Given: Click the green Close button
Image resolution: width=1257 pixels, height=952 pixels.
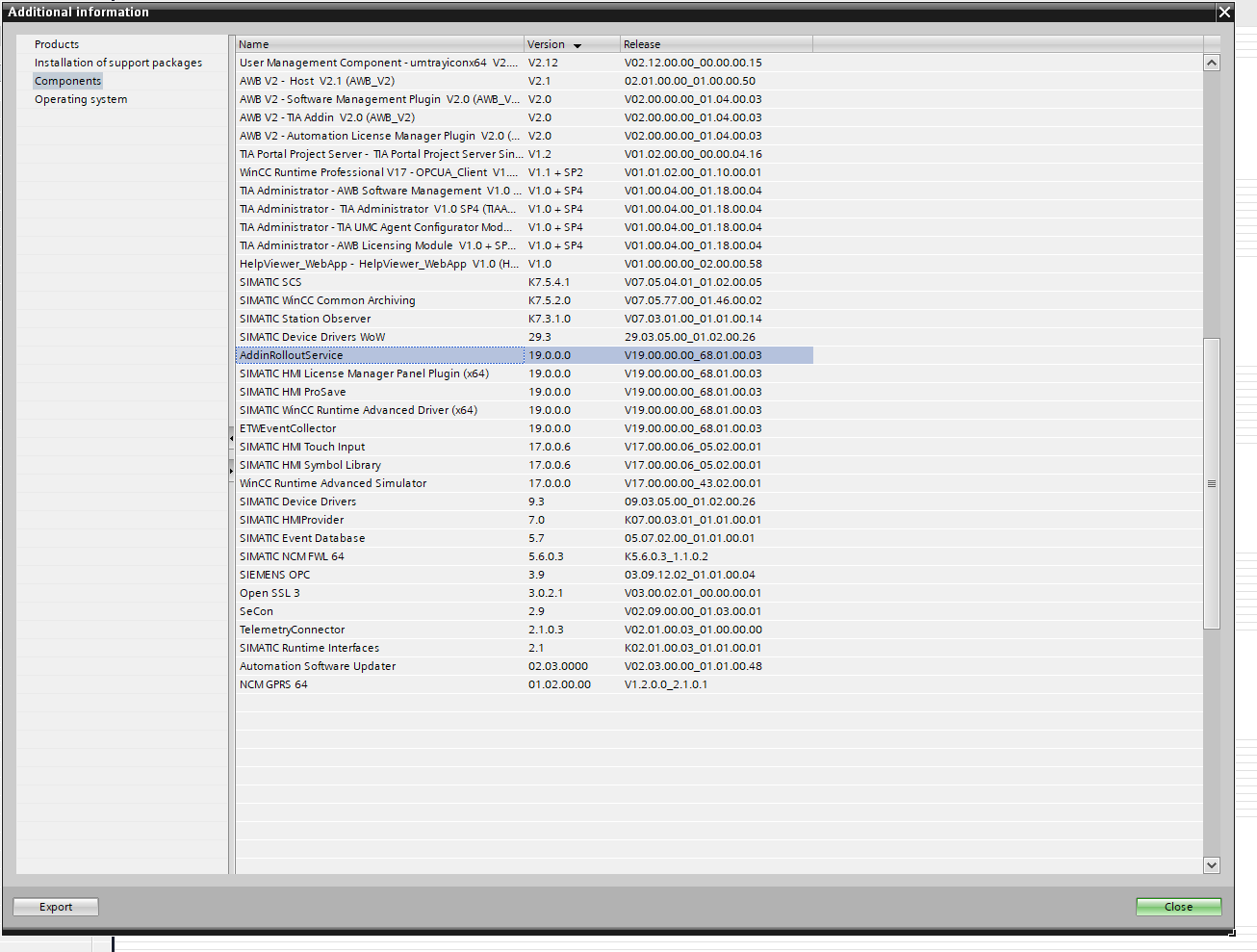Looking at the screenshot, I should click(1179, 907).
